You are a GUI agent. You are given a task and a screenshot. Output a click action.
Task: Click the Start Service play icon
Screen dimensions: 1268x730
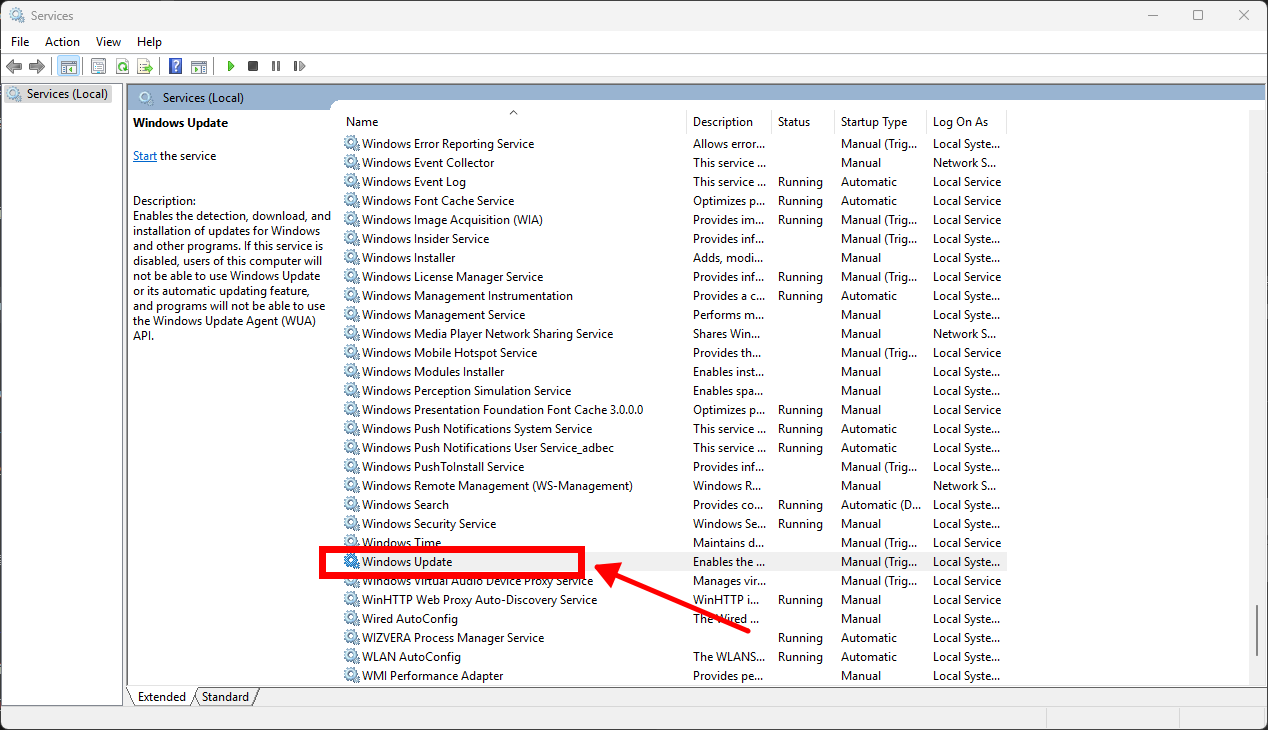click(x=230, y=66)
